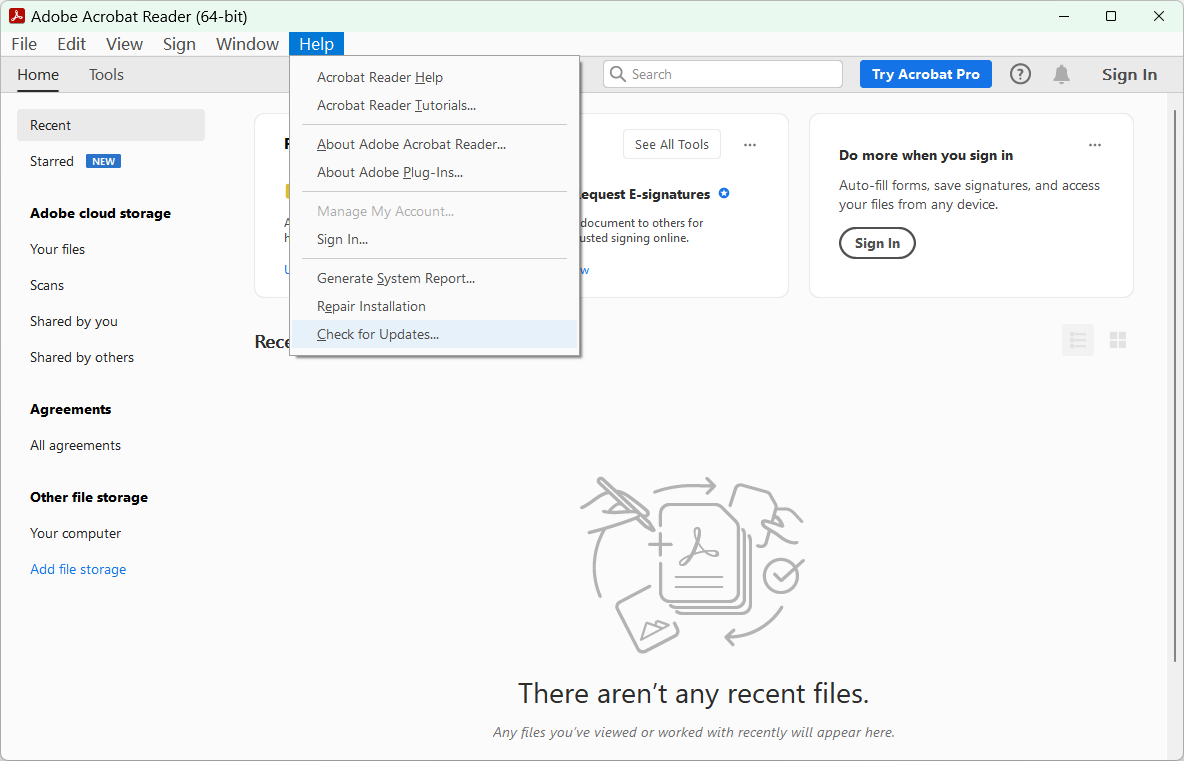This screenshot has width=1184, height=761.
Task: Select Repair Installation from Help menu
Action: [x=370, y=306]
